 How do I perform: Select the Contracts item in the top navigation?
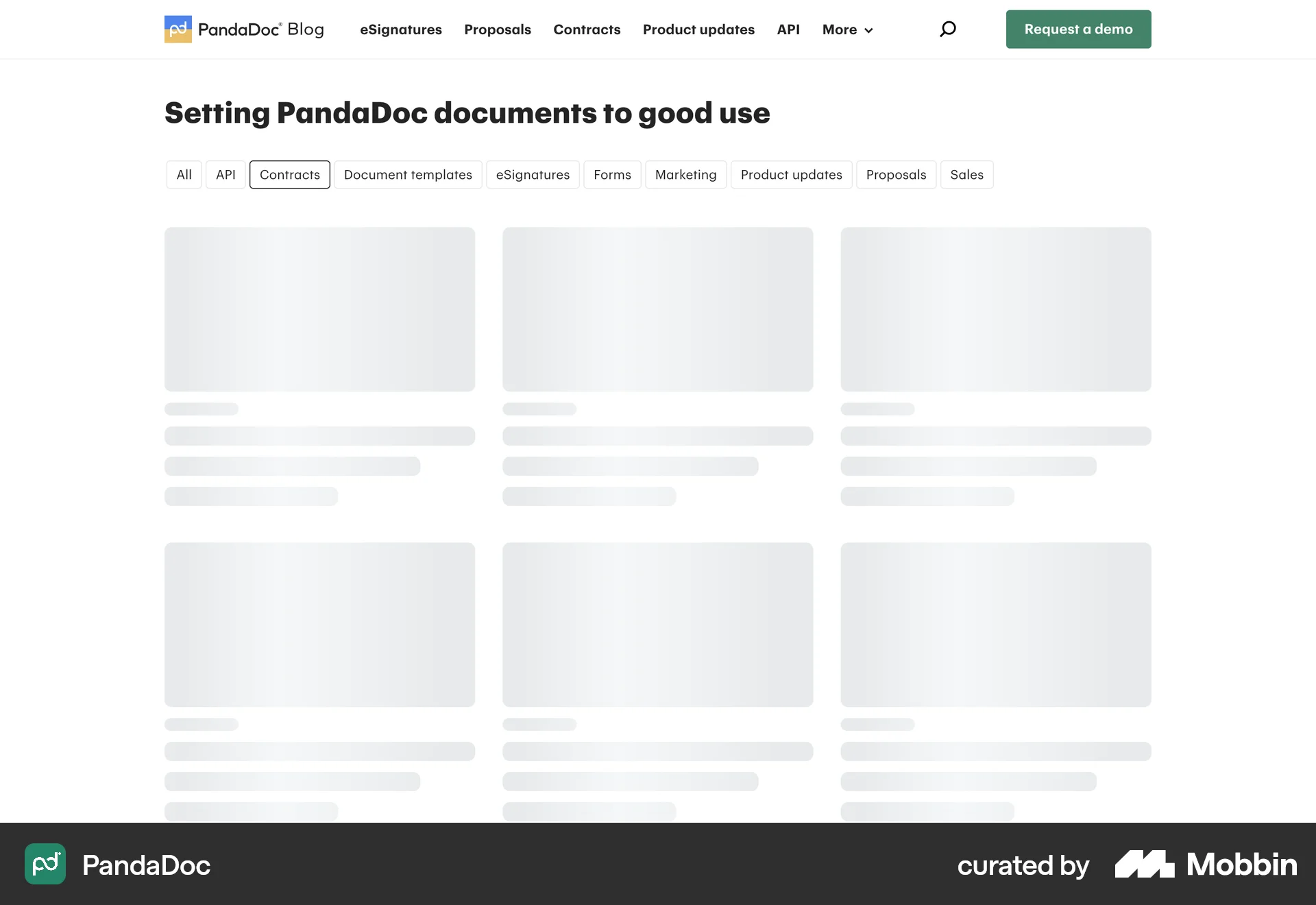587,29
